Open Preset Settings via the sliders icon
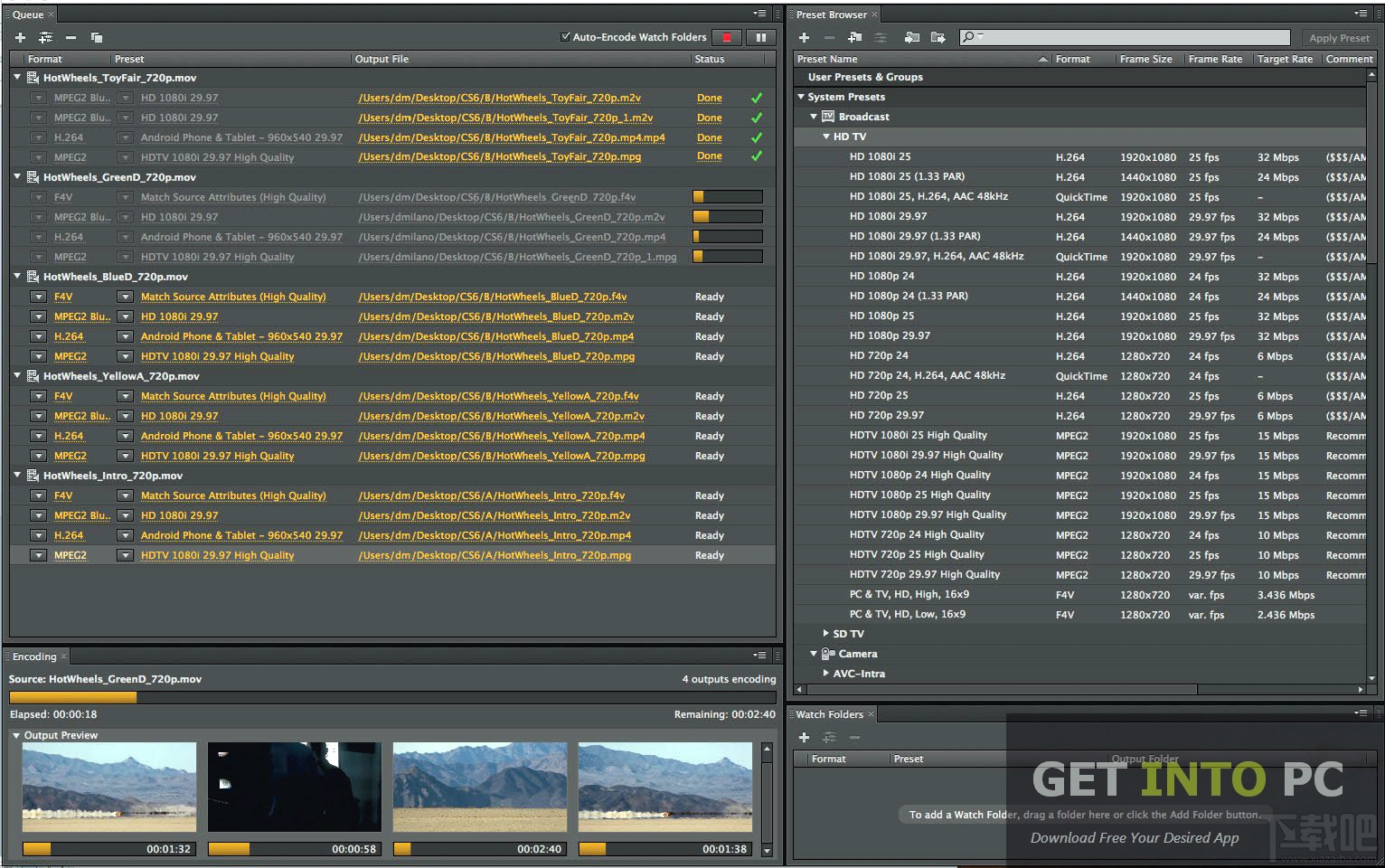 coord(880,37)
